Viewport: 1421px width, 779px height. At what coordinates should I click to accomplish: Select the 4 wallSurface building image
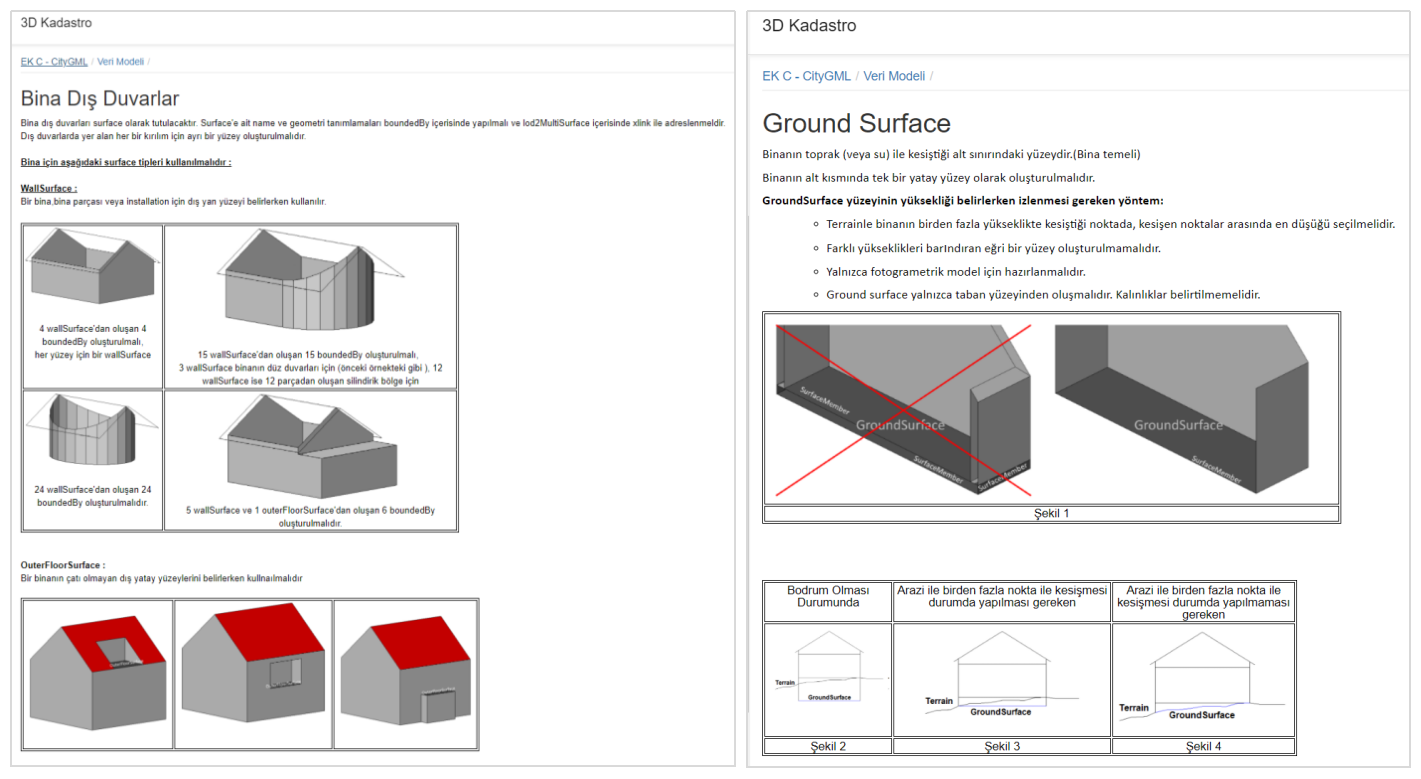coord(93,266)
